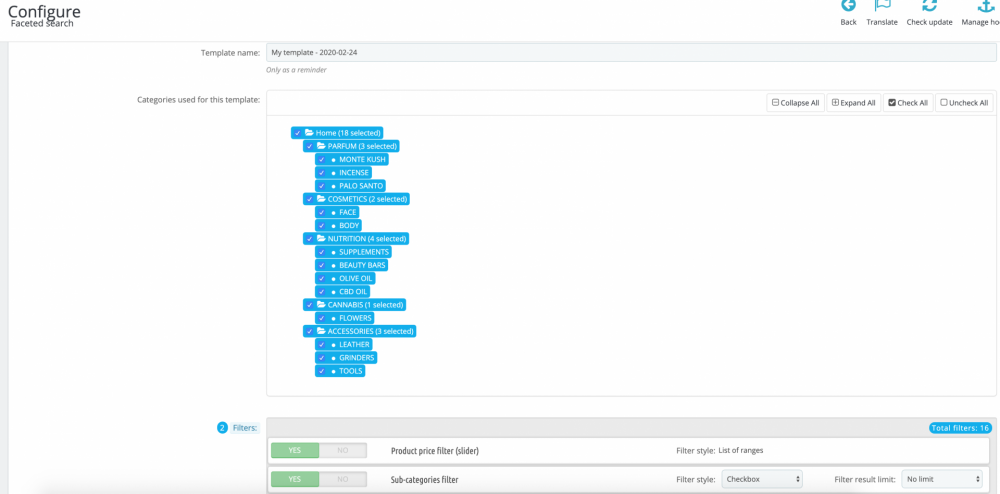1000x494 pixels.
Task: Click the Total filters: 16 badge
Action: coord(960,428)
